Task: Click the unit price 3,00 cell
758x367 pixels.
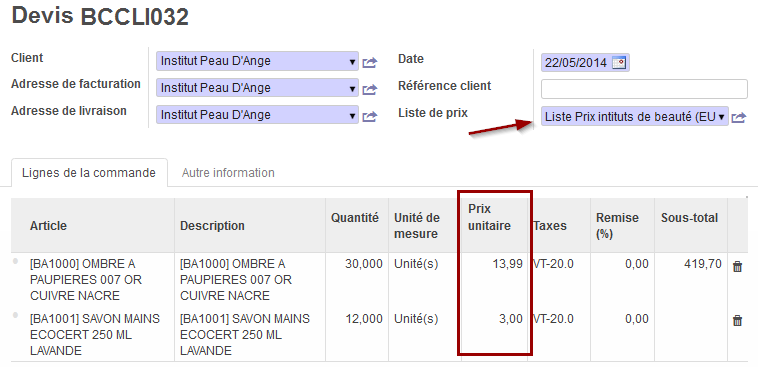Action: [510, 319]
